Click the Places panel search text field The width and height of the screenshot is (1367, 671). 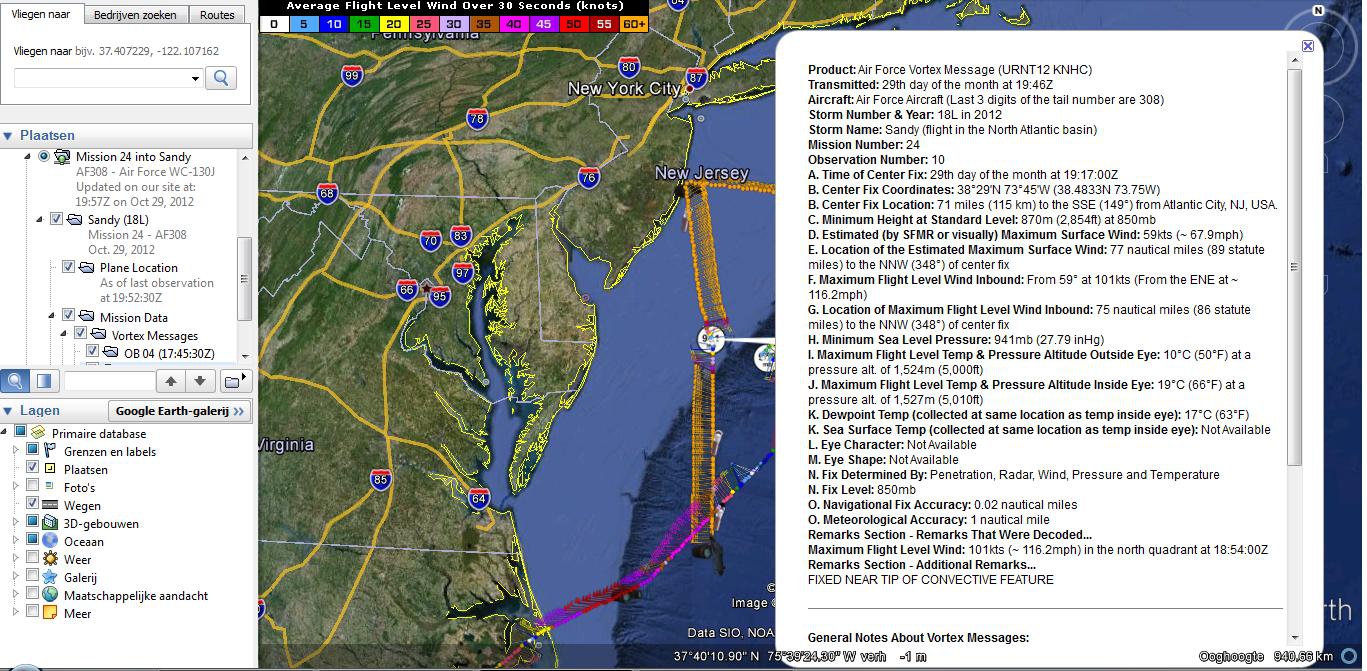click(x=110, y=381)
